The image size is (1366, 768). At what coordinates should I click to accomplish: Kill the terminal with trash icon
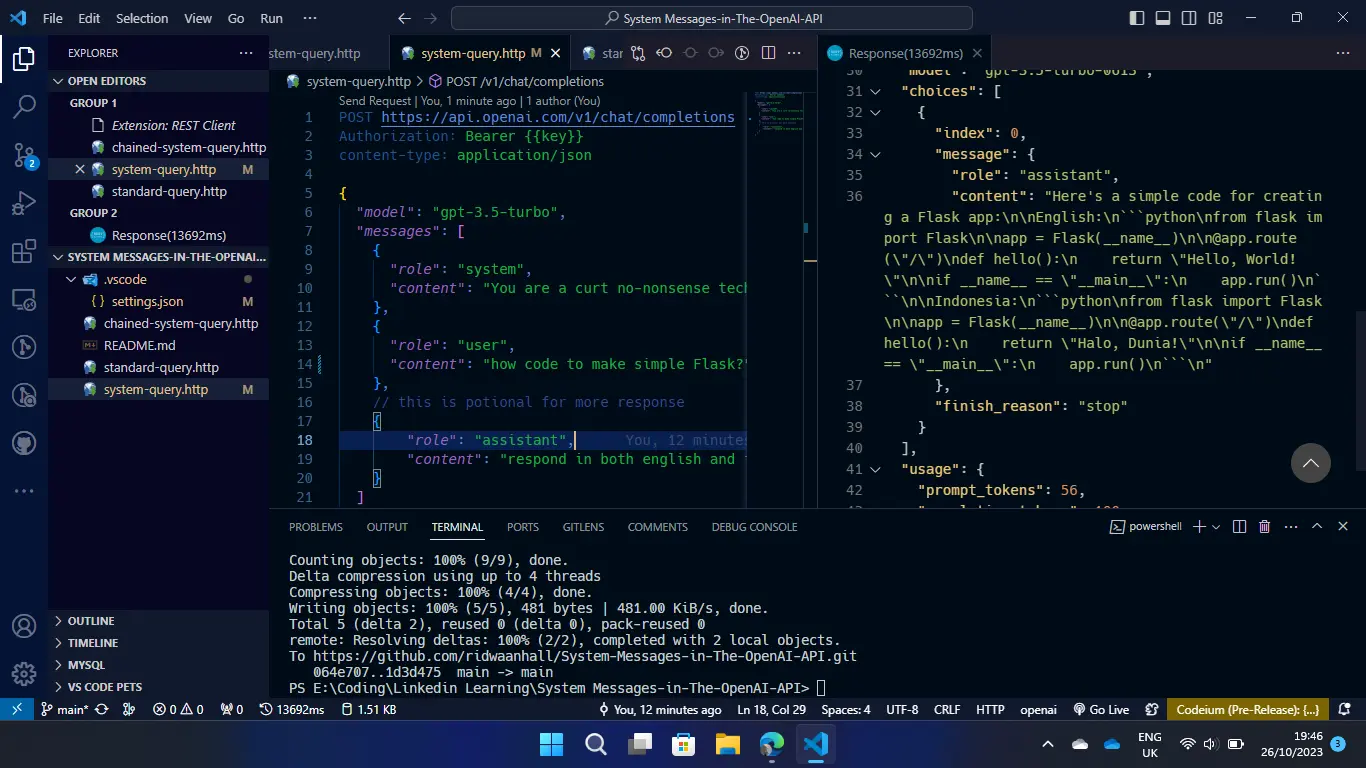tap(1264, 526)
